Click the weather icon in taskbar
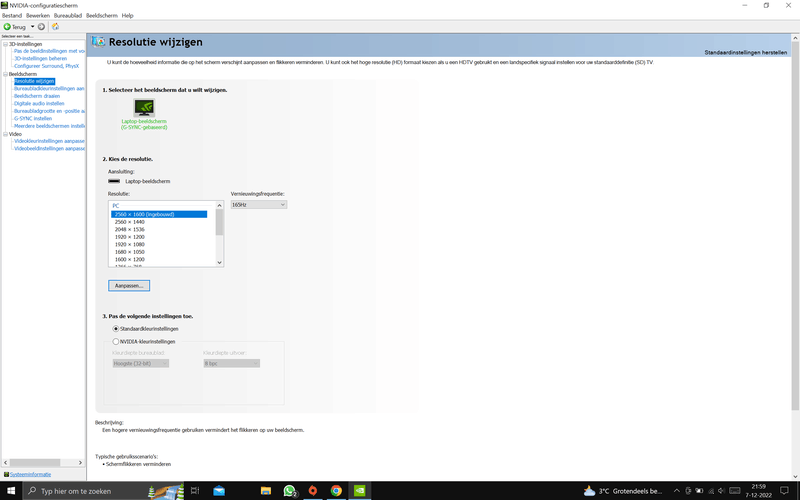The height and width of the screenshot is (500, 800). click(x=589, y=491)
